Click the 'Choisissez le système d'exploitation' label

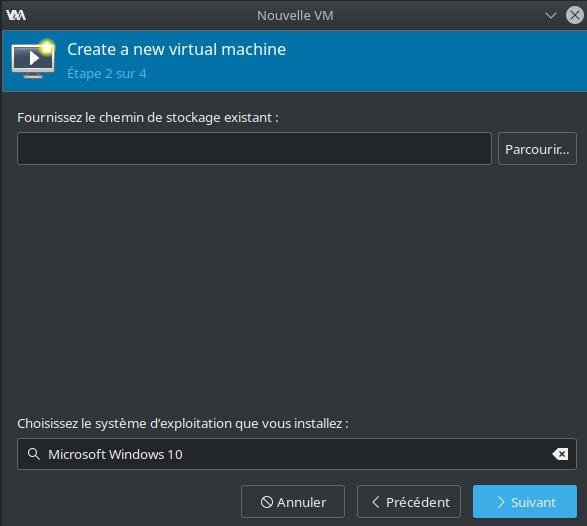[x=183, y=424]
